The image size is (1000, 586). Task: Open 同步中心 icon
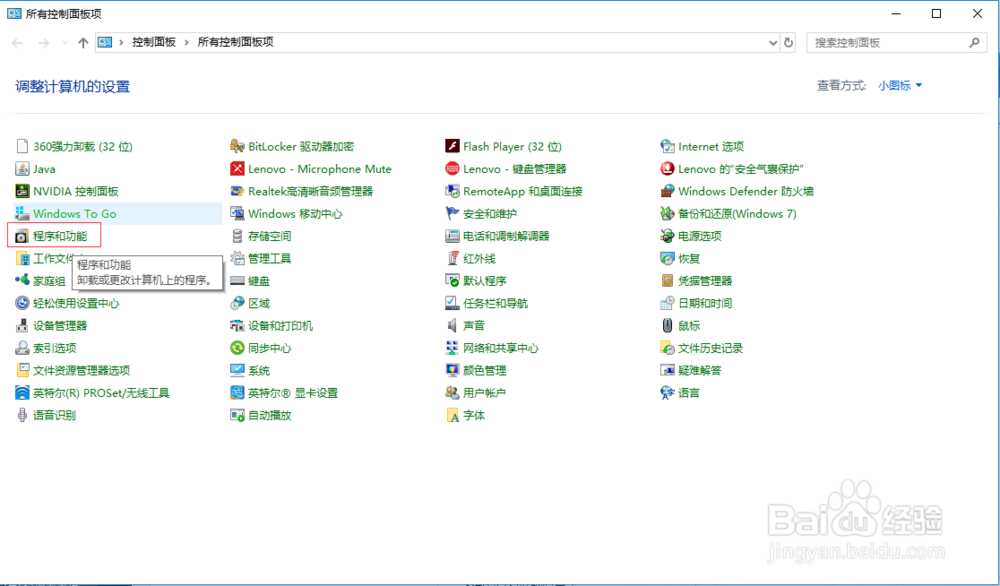tap(237, 348)
